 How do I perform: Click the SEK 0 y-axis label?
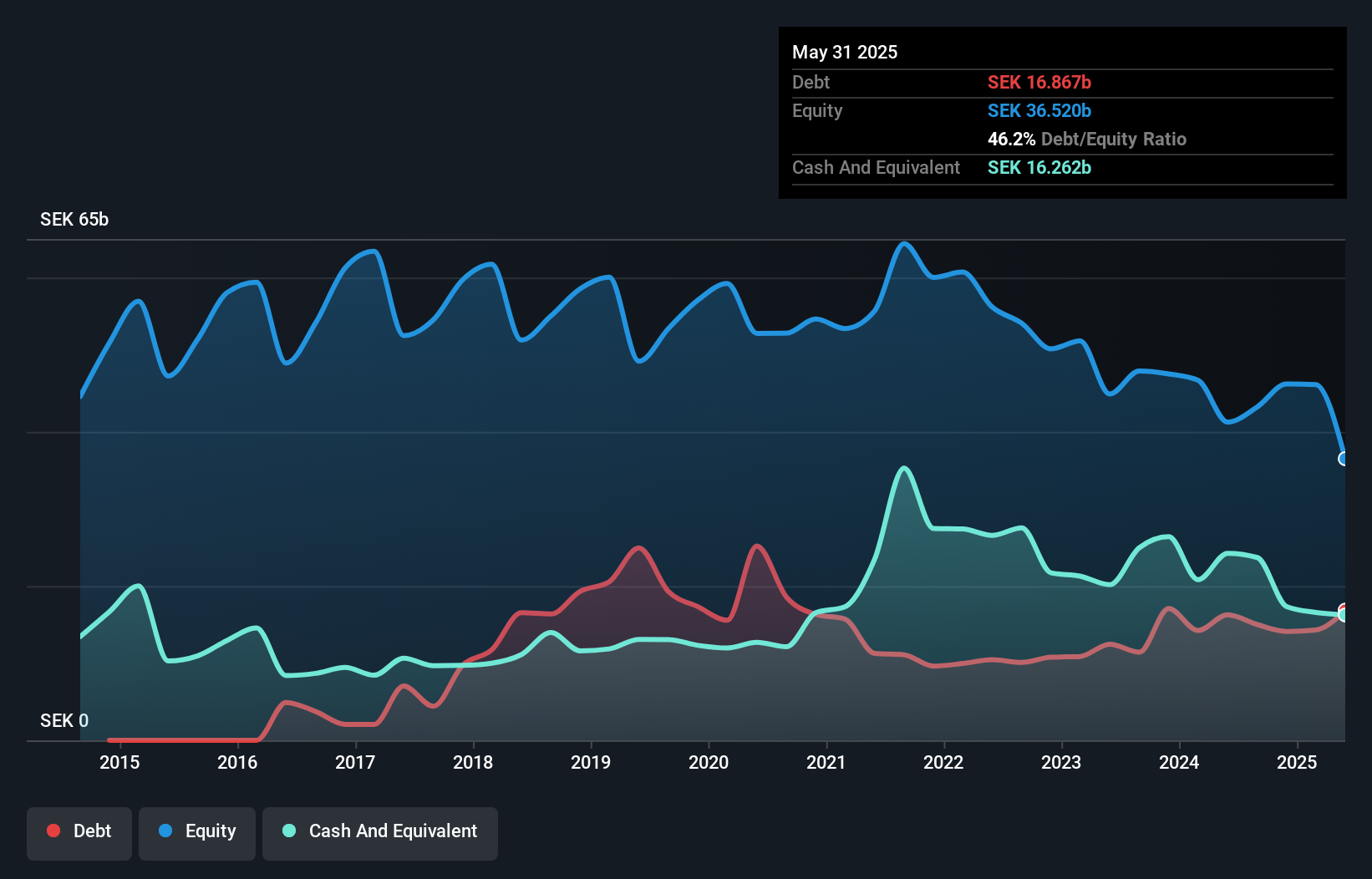click(x=64, y=720)
